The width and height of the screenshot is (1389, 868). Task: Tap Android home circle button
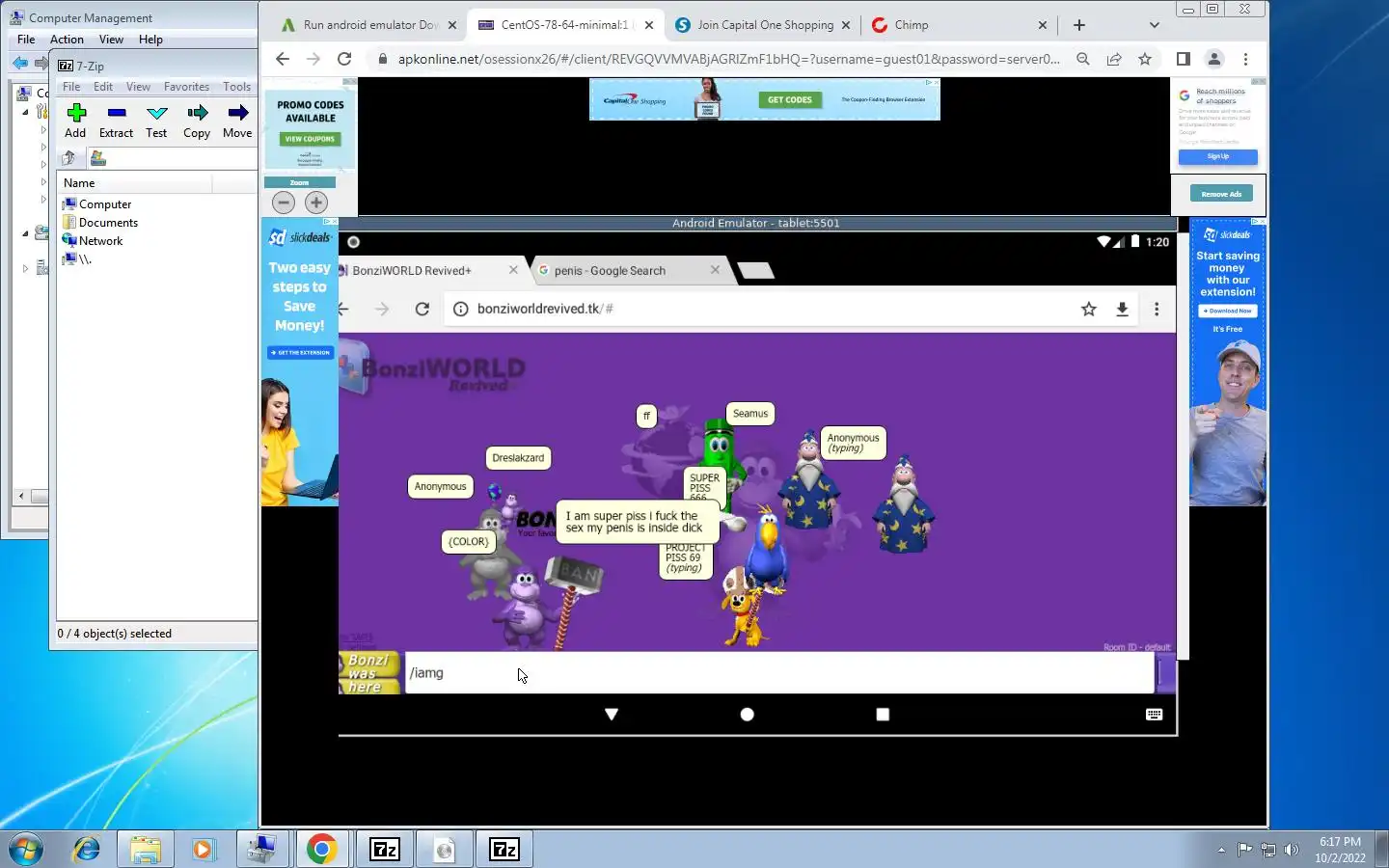coord(747,715)
